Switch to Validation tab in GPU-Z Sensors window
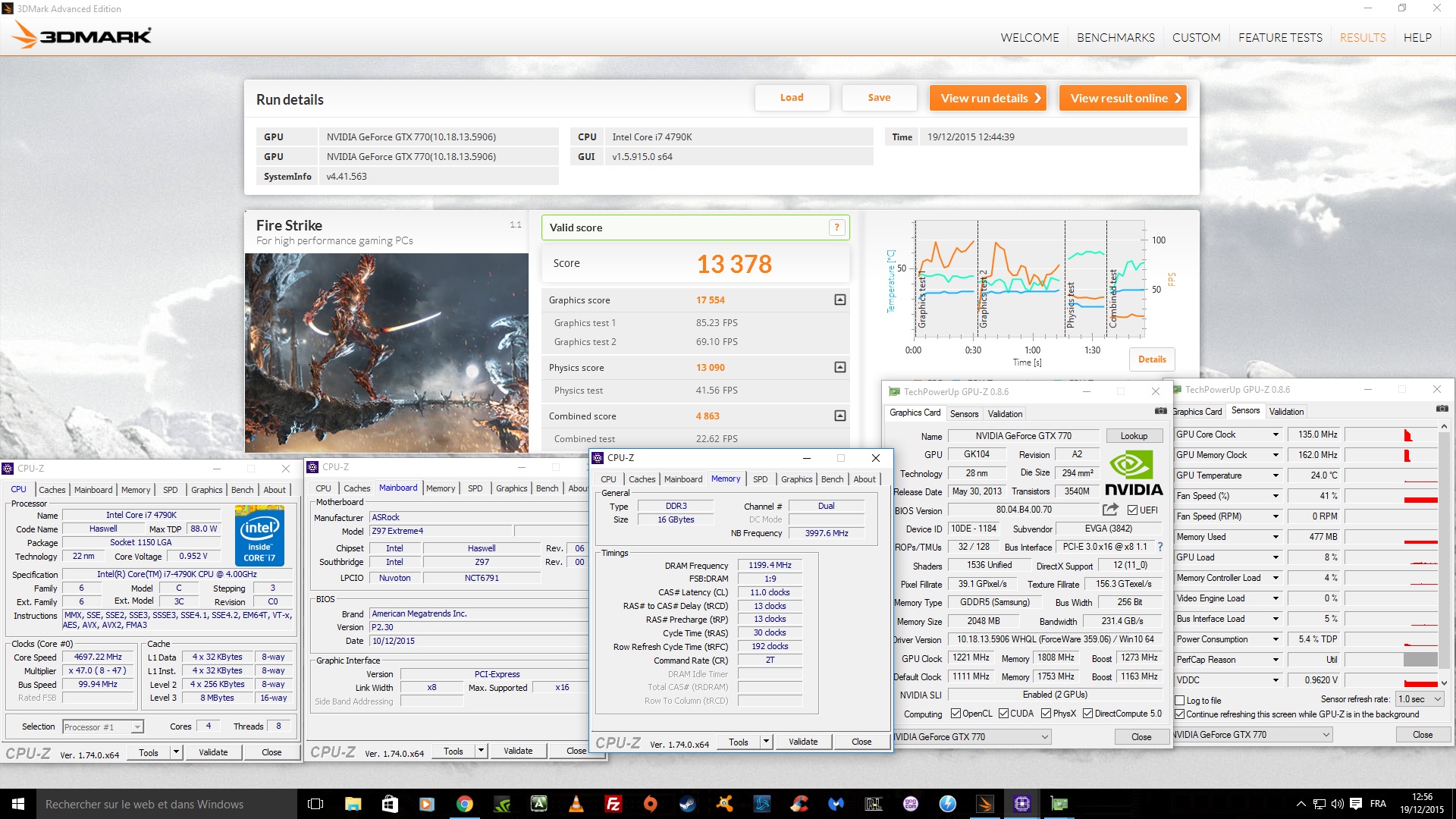Viewport: 1456px width, 819px height. (1286, 412)
